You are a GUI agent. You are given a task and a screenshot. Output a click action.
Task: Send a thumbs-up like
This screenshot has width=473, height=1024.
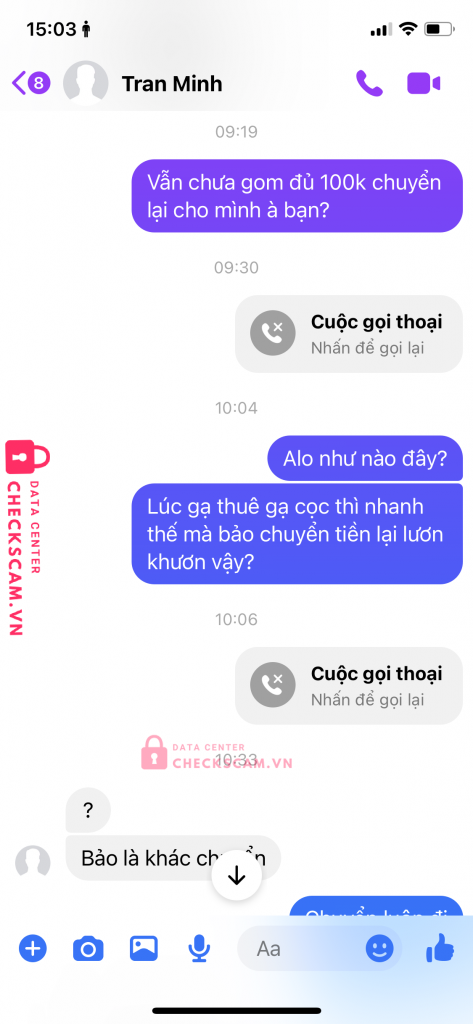[x=440, y=947]
